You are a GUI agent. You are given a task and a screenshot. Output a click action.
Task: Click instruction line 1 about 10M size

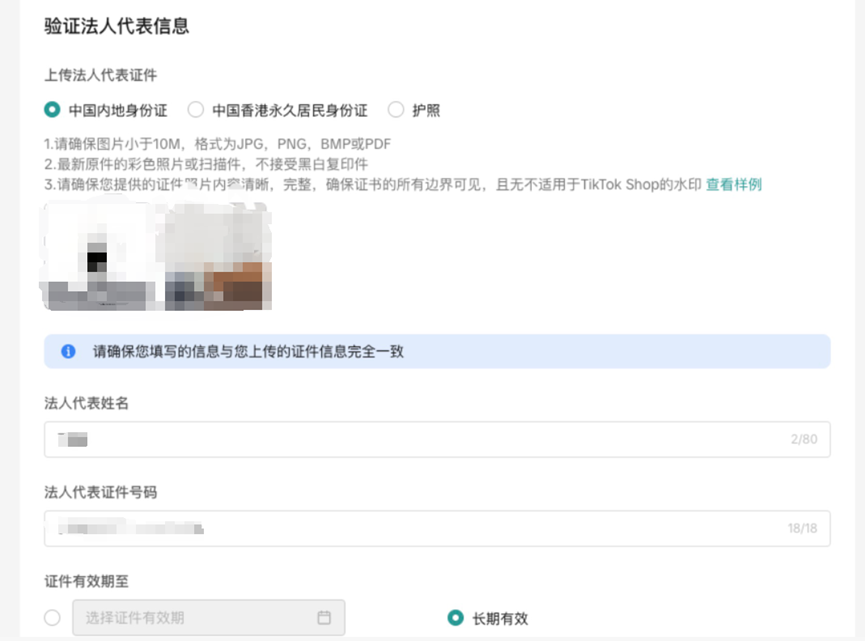217,144
